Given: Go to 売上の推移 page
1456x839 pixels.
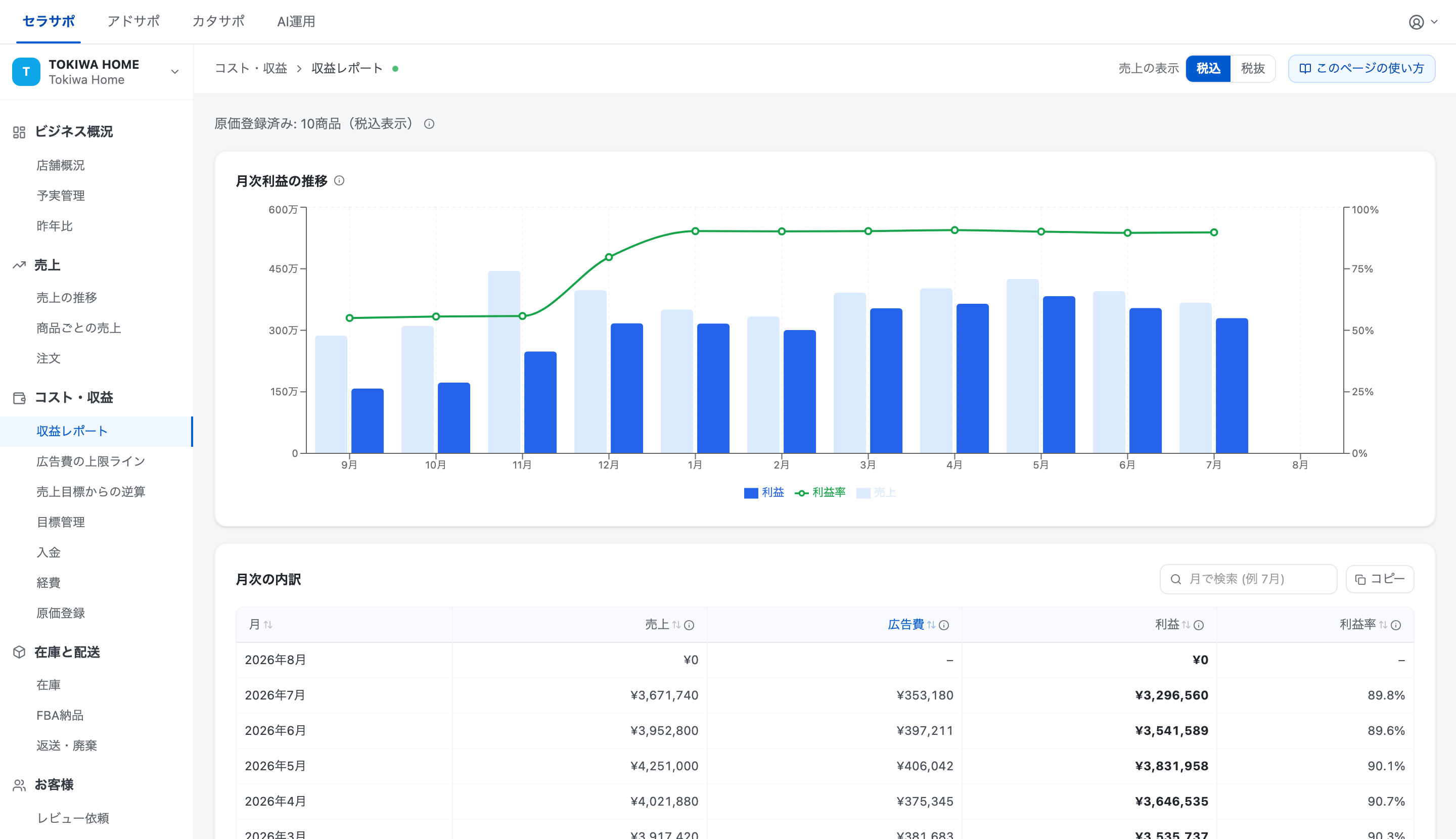Looking at the screenshot, I should [x=67, y=298].
